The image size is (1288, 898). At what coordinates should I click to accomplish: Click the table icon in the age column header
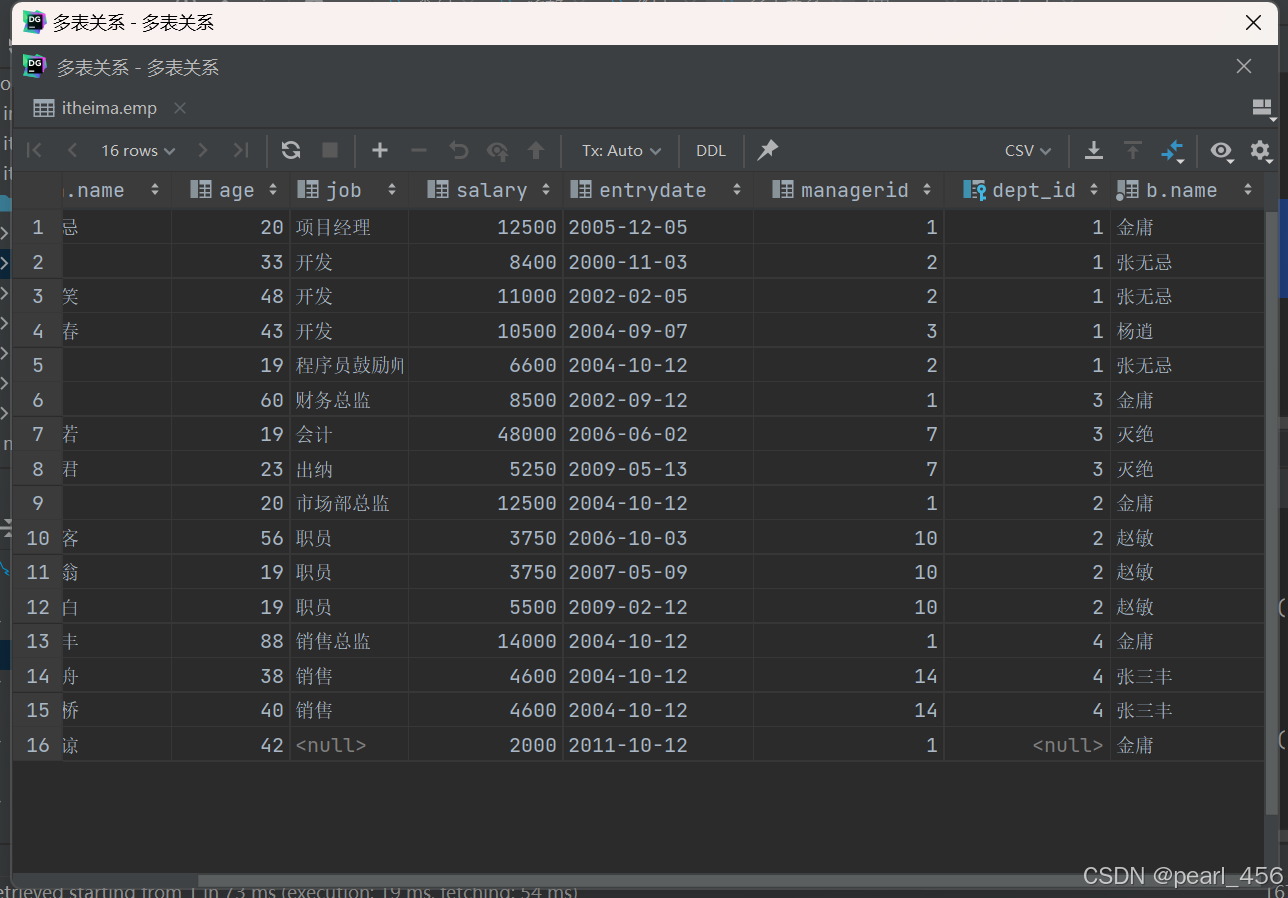[x=201, y=189]
